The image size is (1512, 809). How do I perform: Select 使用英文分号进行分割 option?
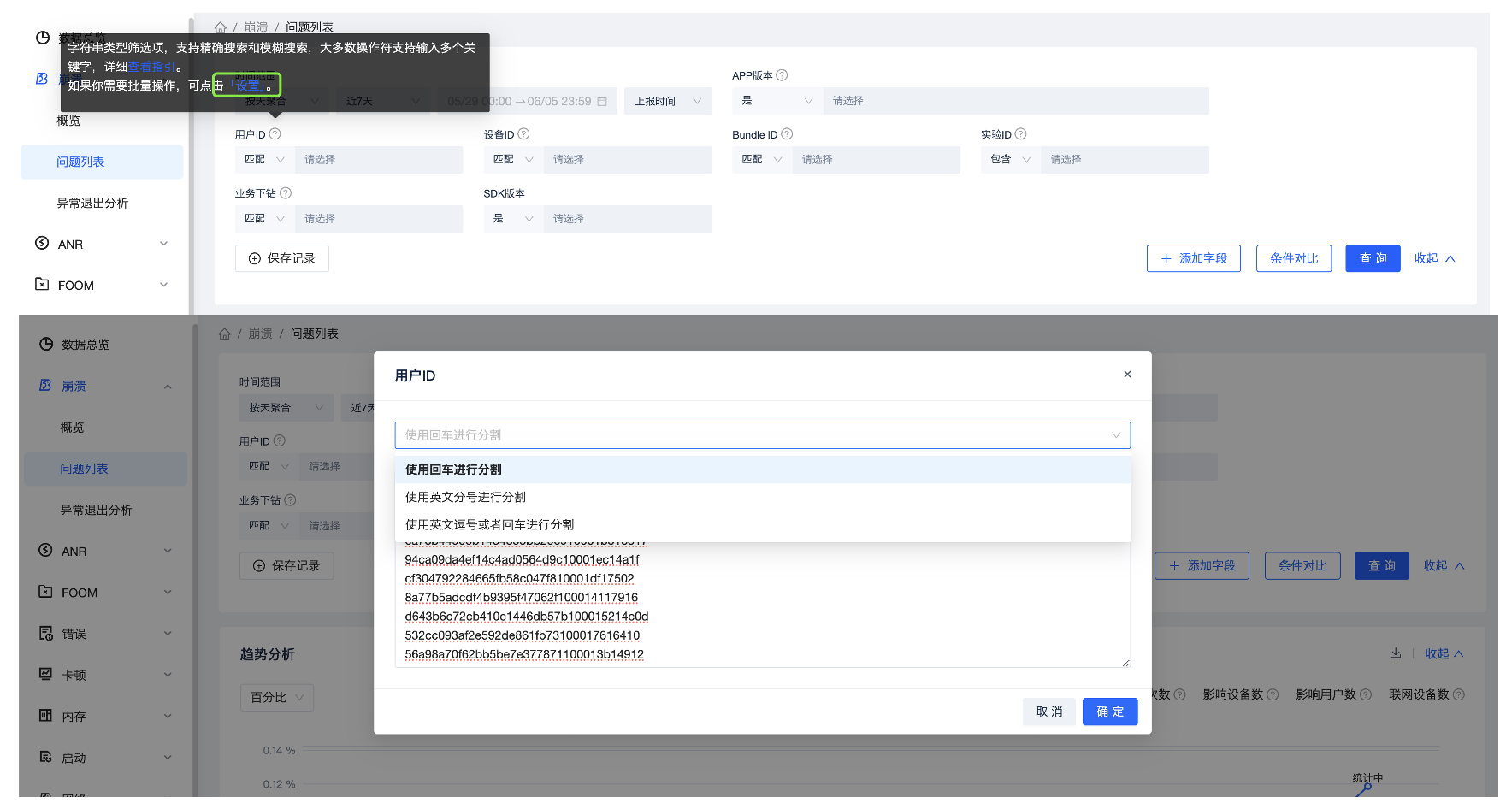763,497
